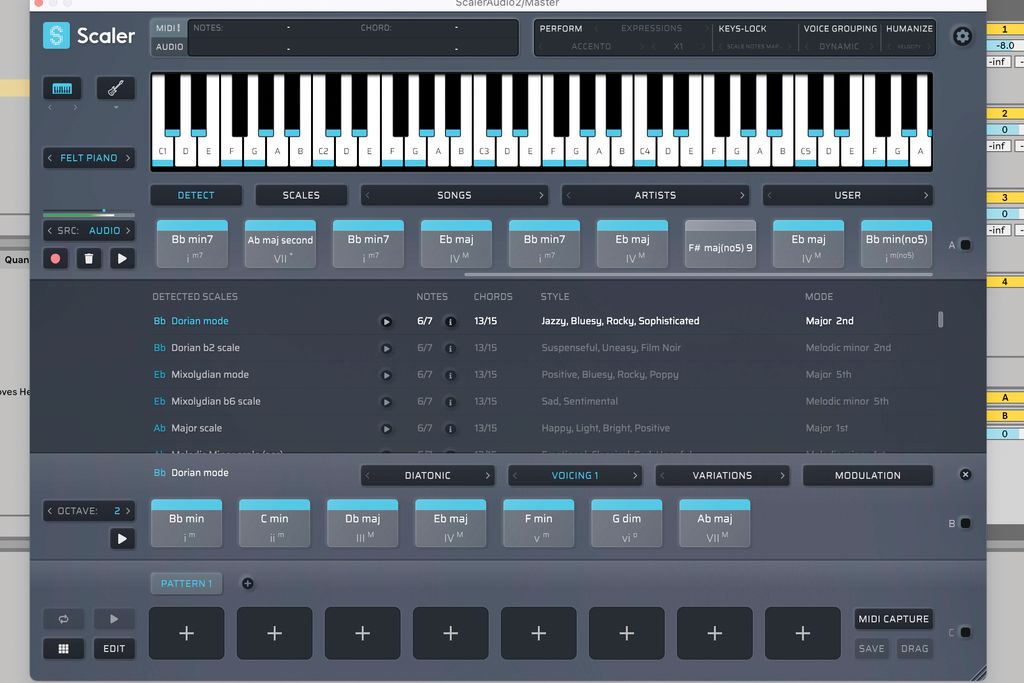The image size is (1024, 683).
Task: Open the pad grid view icon beside EDIT
Action: pyautogui.click(x=63, y=648)
